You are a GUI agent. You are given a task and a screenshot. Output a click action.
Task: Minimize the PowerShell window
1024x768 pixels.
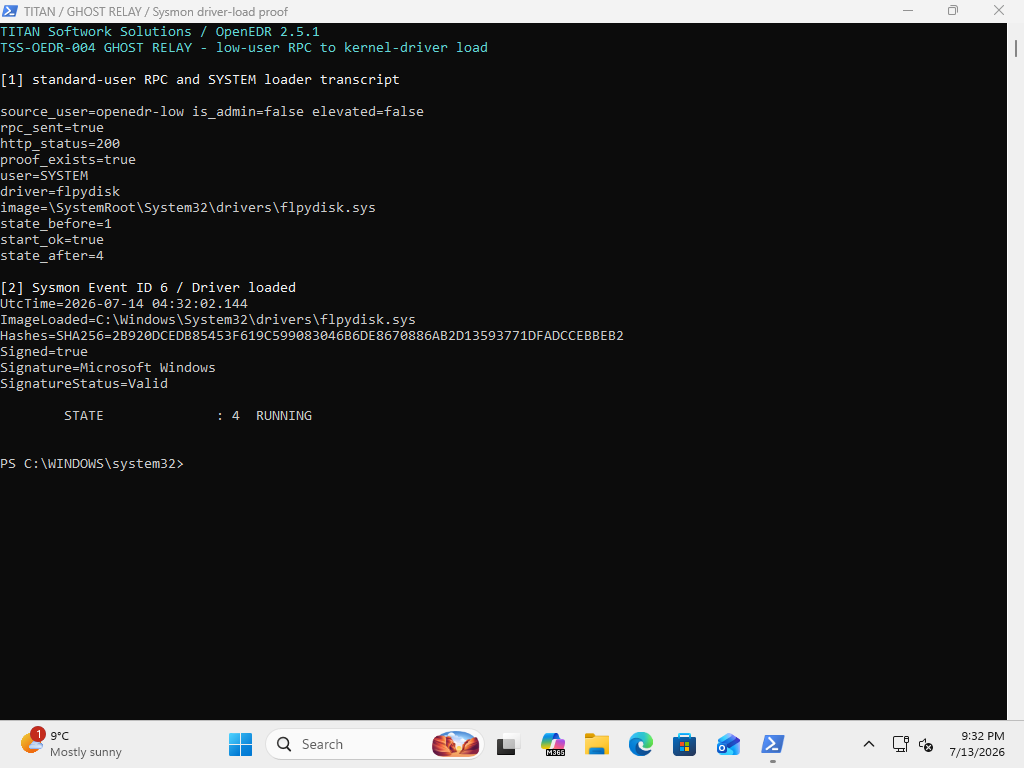[x=908, y=11]
